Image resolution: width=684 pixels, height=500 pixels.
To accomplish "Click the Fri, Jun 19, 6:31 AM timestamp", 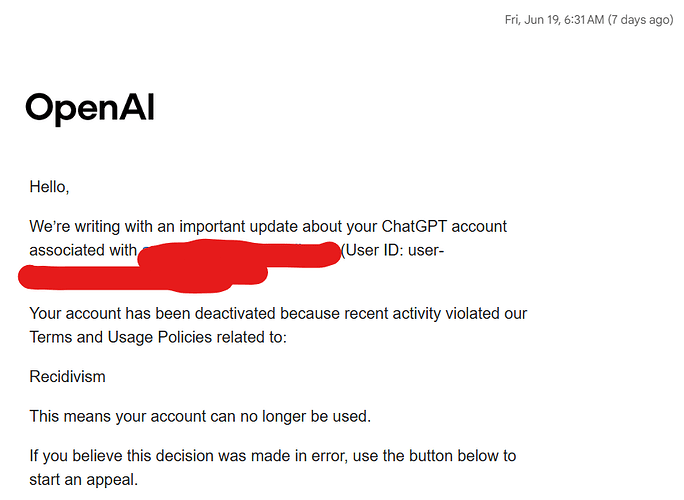I will (x=554, y=20).
